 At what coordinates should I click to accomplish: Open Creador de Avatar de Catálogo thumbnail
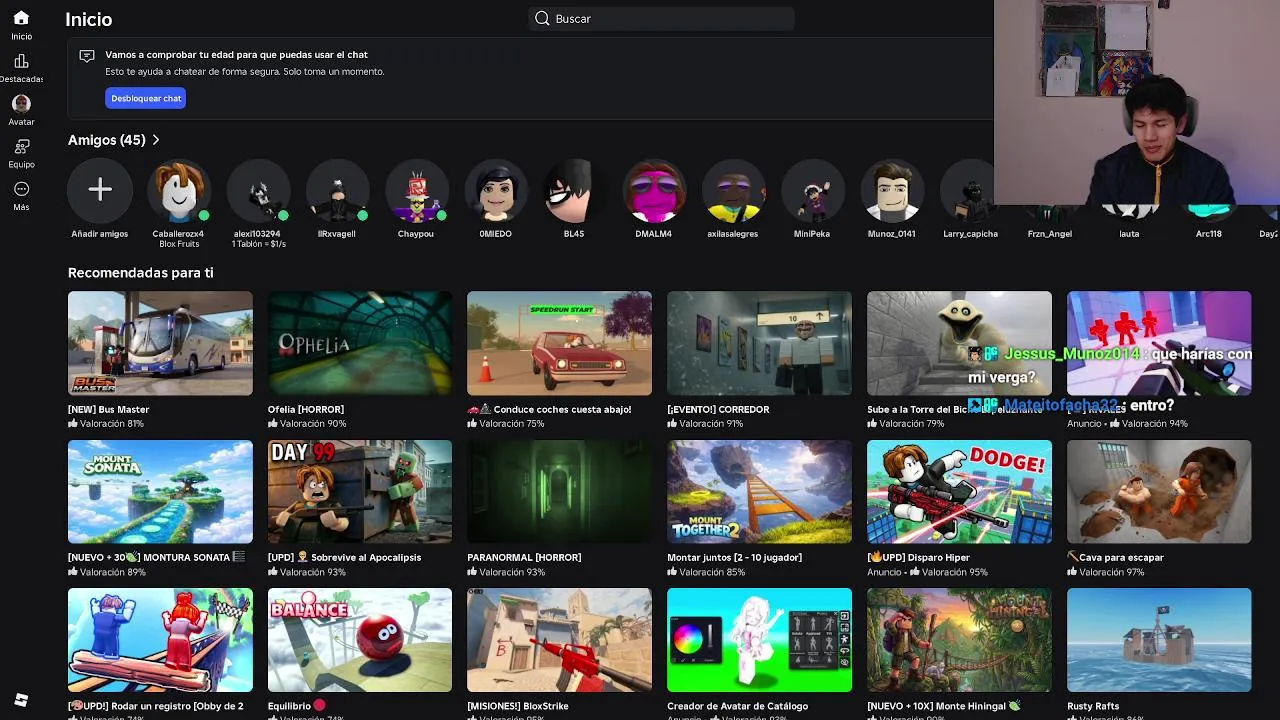[759, 640]
